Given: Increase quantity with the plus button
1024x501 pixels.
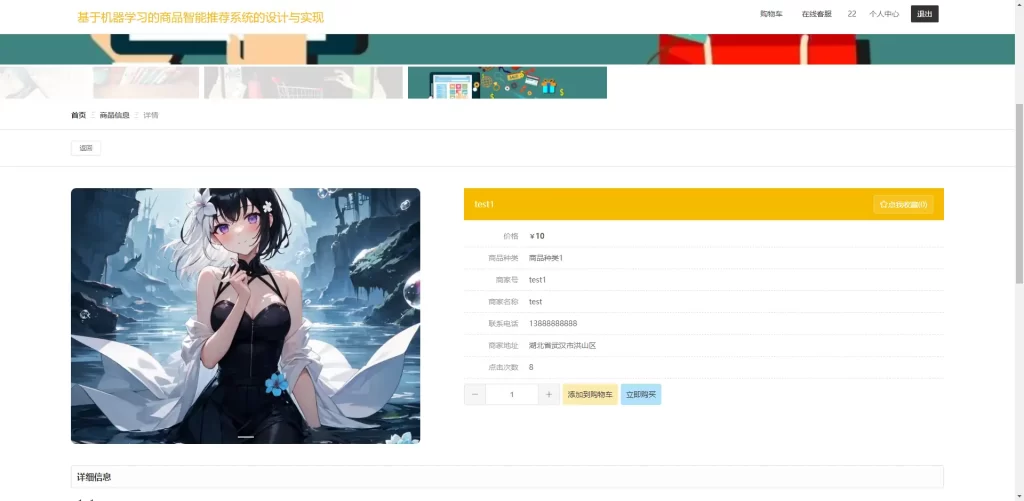Looking at the screenshot, I should [x=548, y=395].
